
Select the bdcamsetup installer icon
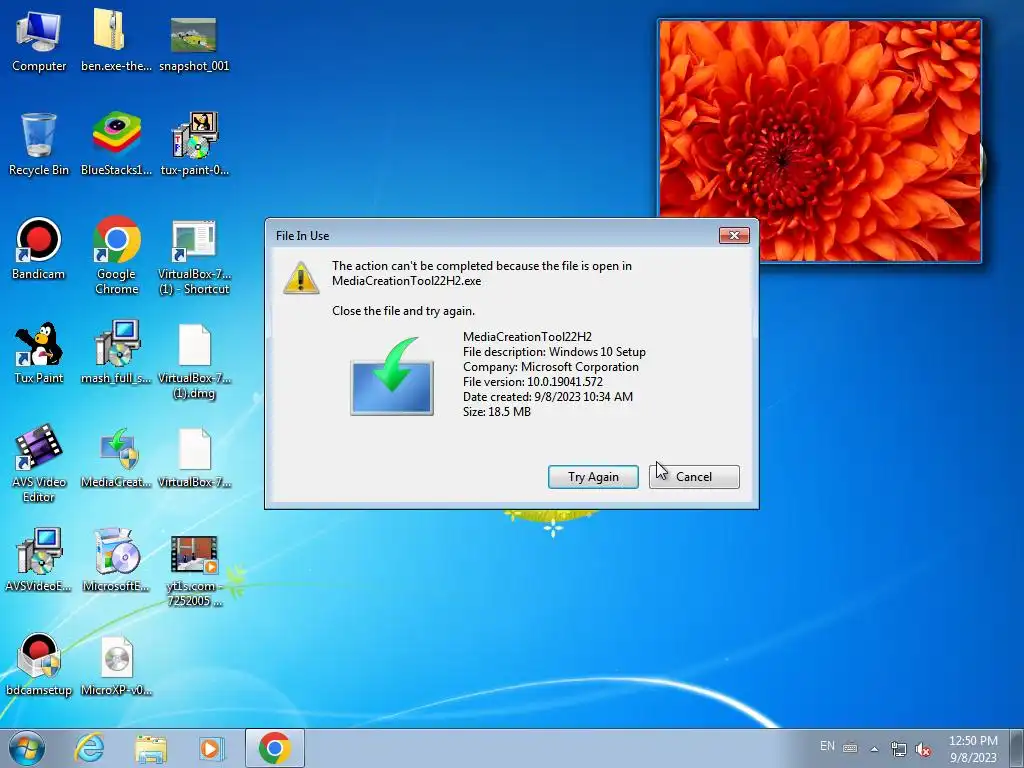[39, 664]
